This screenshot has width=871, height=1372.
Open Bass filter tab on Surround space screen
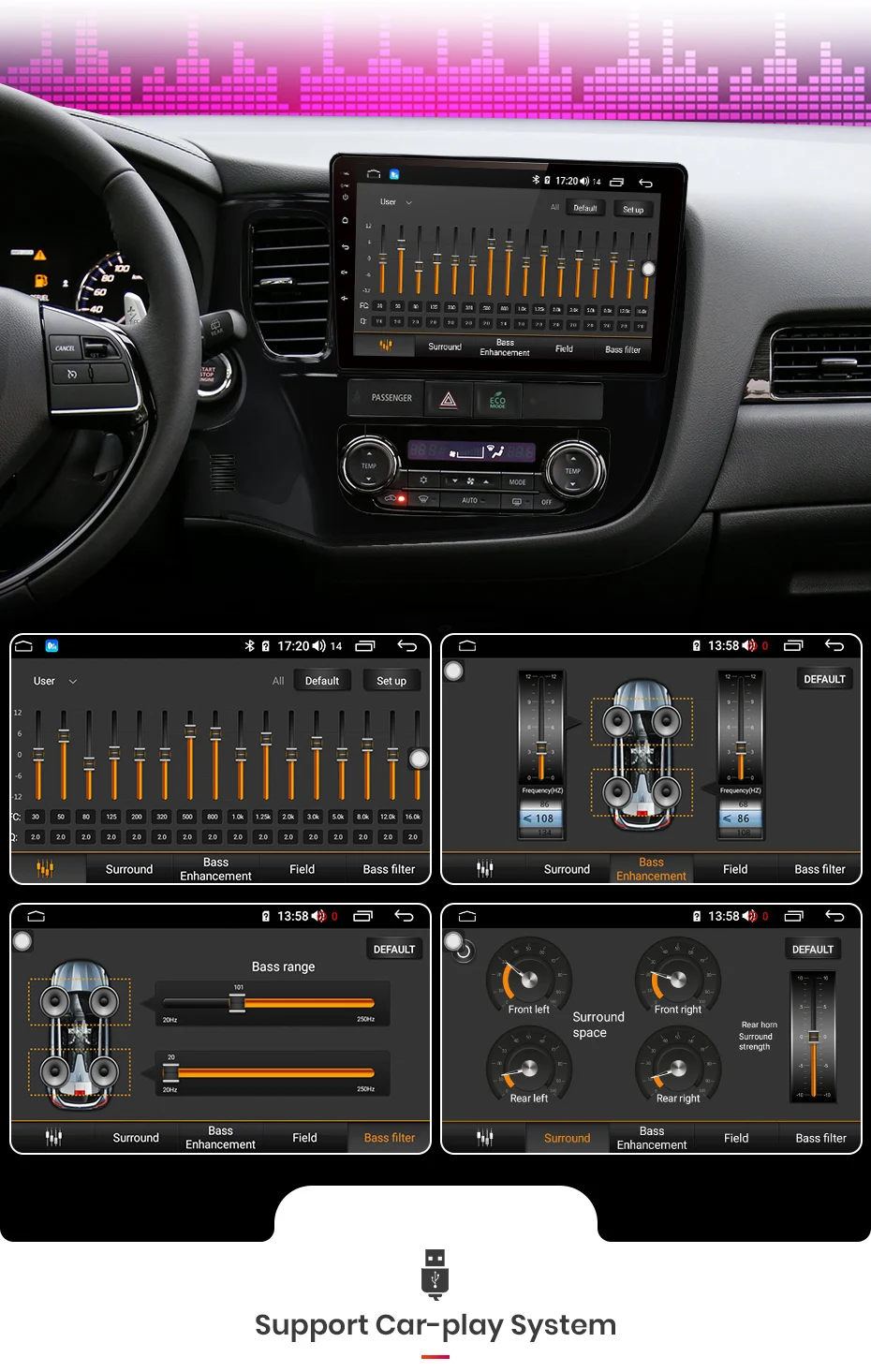click(x=821, y=1138)
